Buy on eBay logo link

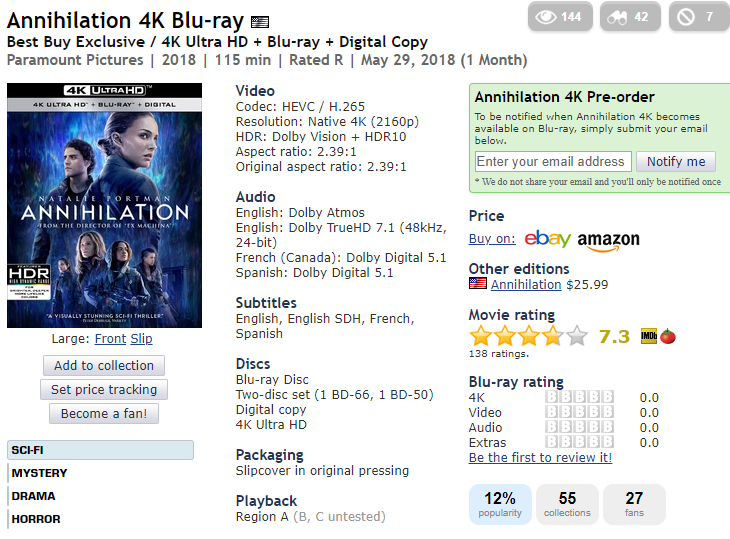(x=548, y=238)
